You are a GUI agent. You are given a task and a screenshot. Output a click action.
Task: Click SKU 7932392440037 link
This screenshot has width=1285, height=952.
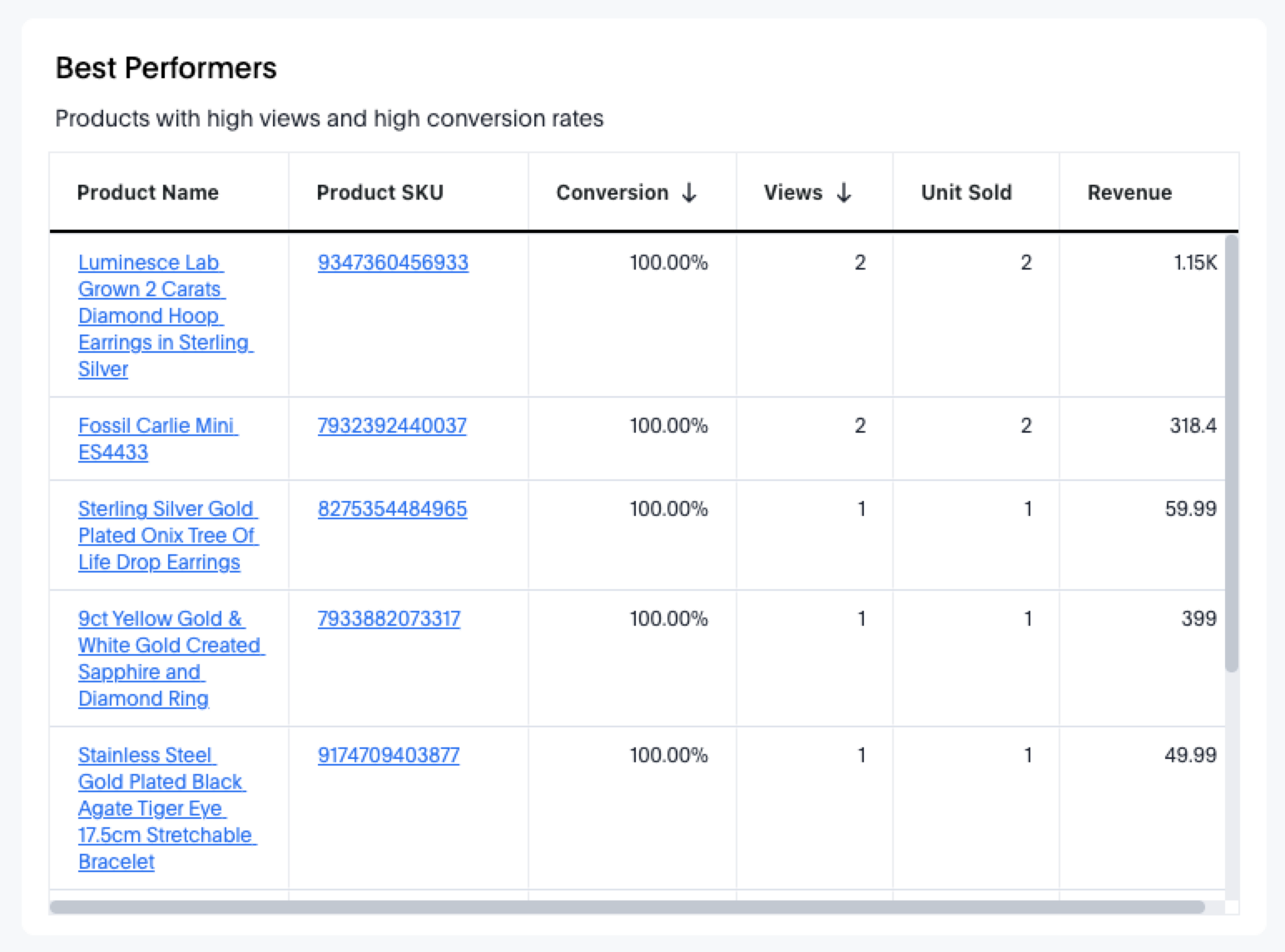click(392, 426)
